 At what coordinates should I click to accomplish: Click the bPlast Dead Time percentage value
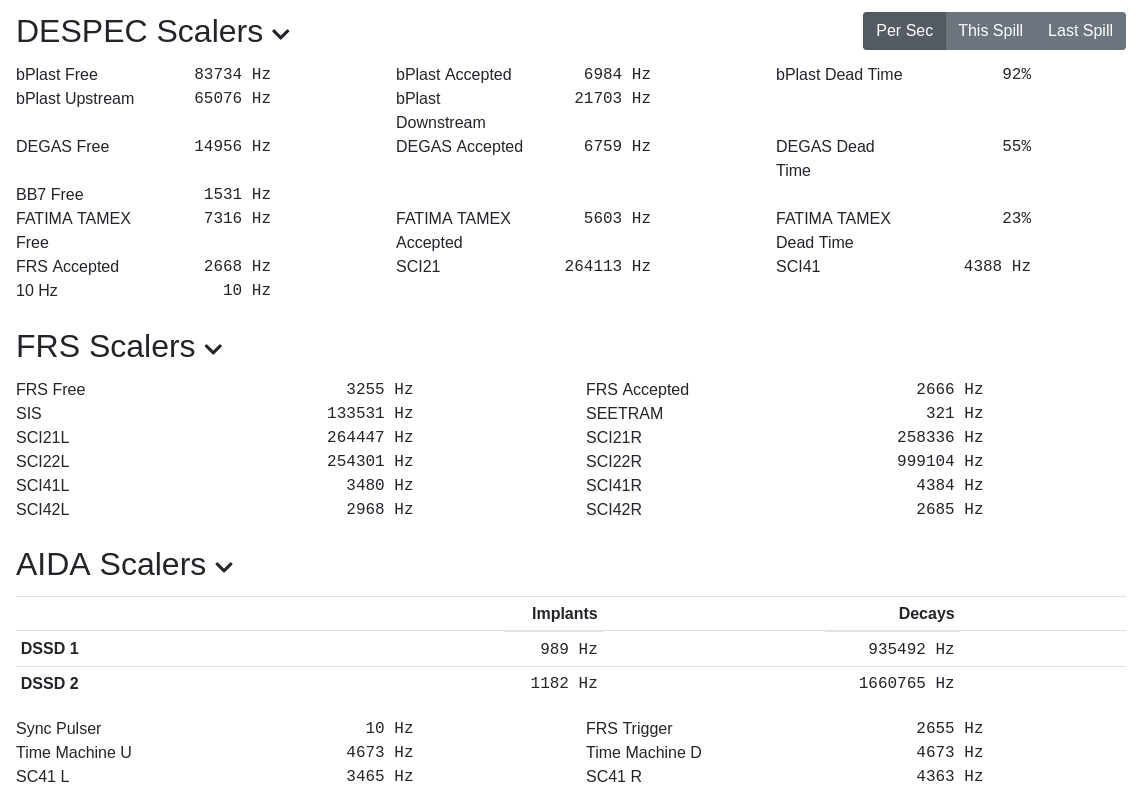point(1016,75)
